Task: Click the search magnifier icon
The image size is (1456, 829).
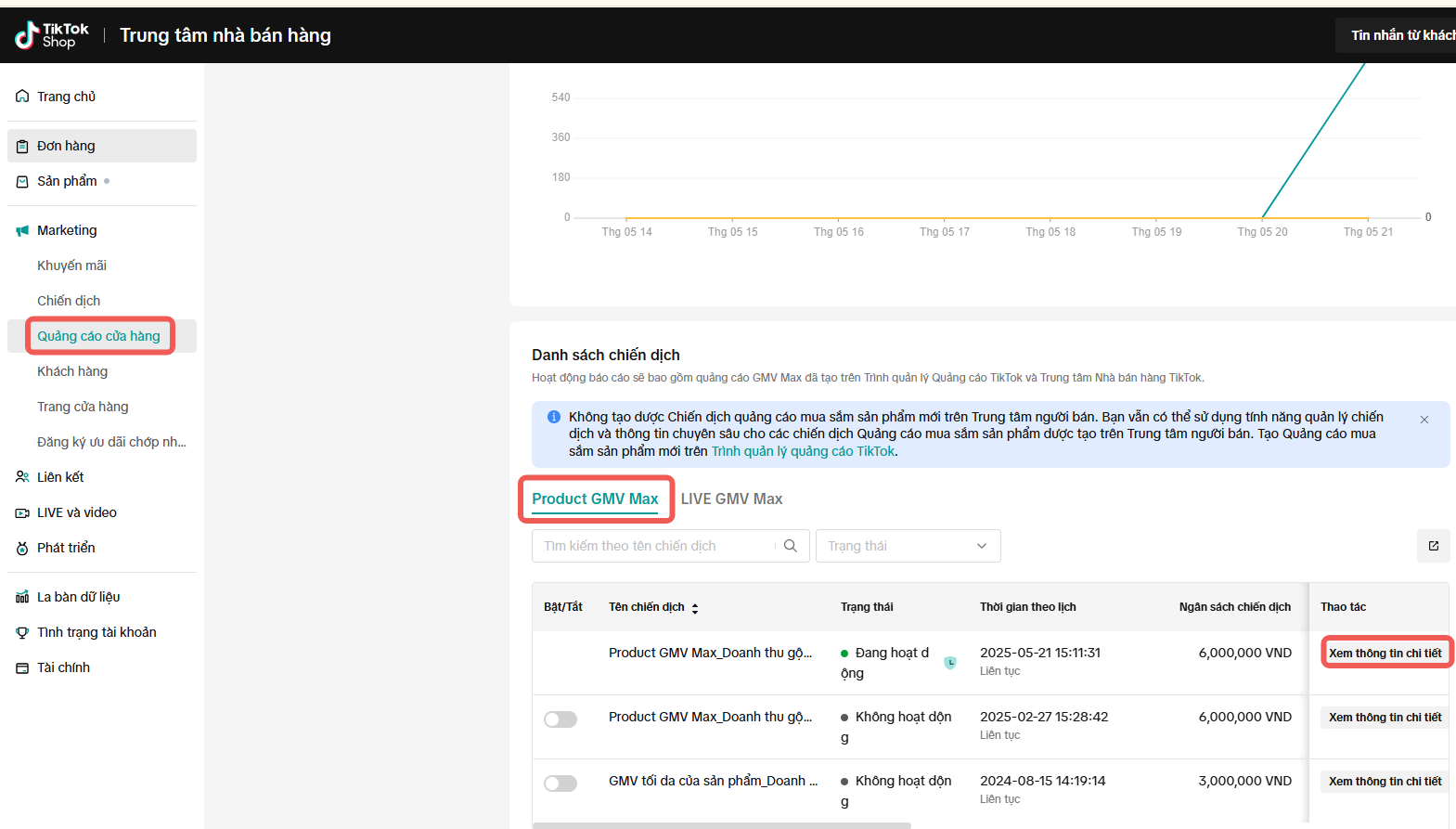Action: [x=790, y=546]
